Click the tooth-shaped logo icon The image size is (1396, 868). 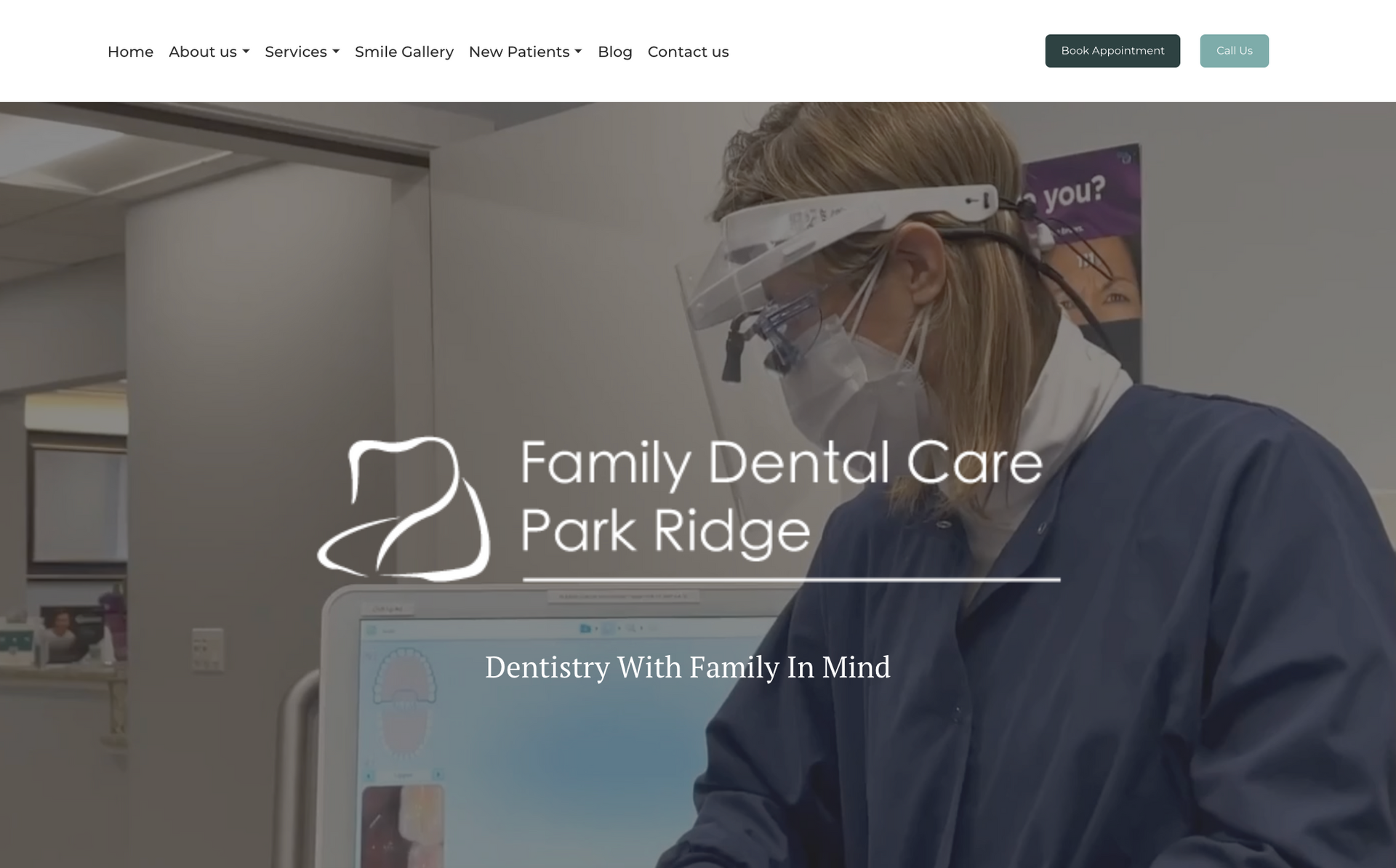pos(404,508)
